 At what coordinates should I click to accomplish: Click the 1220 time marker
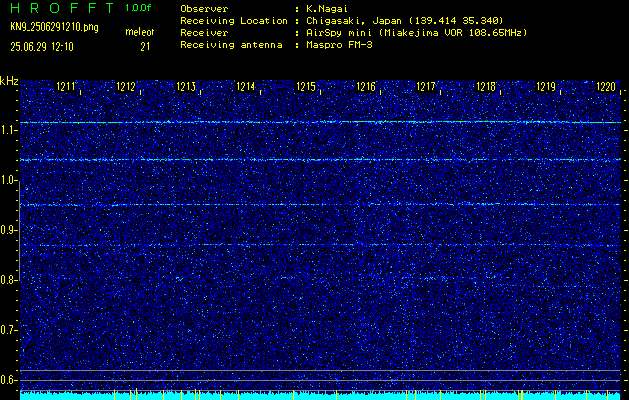click(606, 86)
